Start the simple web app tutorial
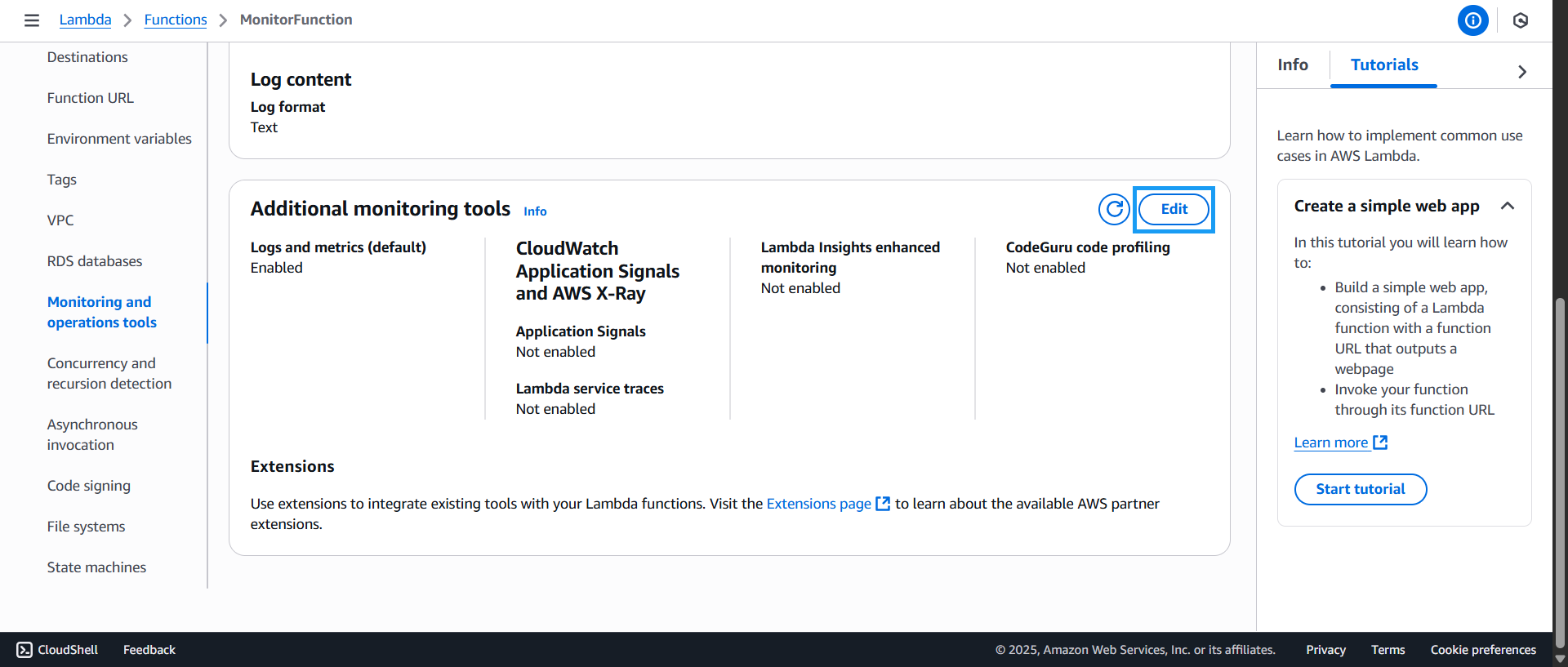The height and width of the screenshot is (667, 1568). (x=1360, y=489)
